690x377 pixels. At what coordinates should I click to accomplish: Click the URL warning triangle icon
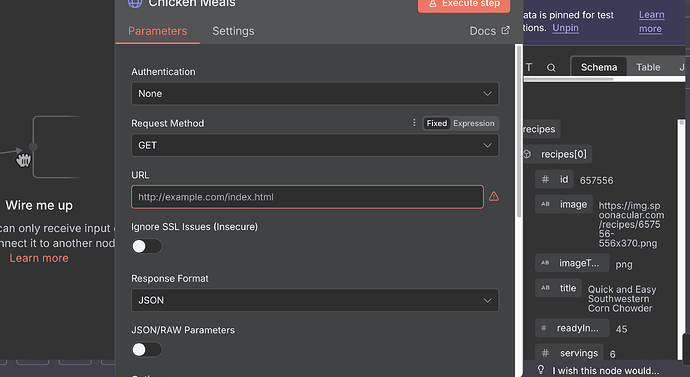coord(494,196)
